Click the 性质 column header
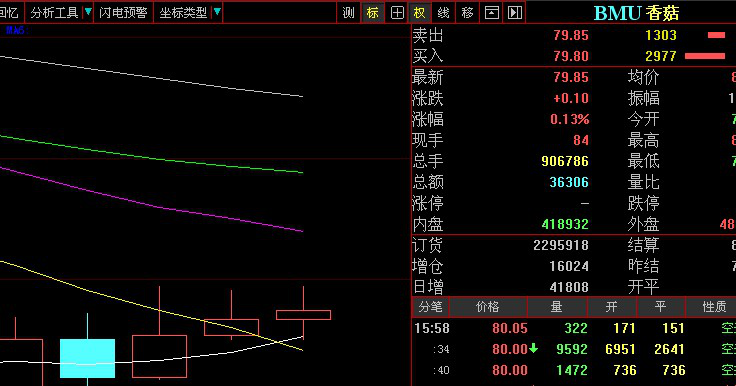Screen dimensions: 736x386 712,307
